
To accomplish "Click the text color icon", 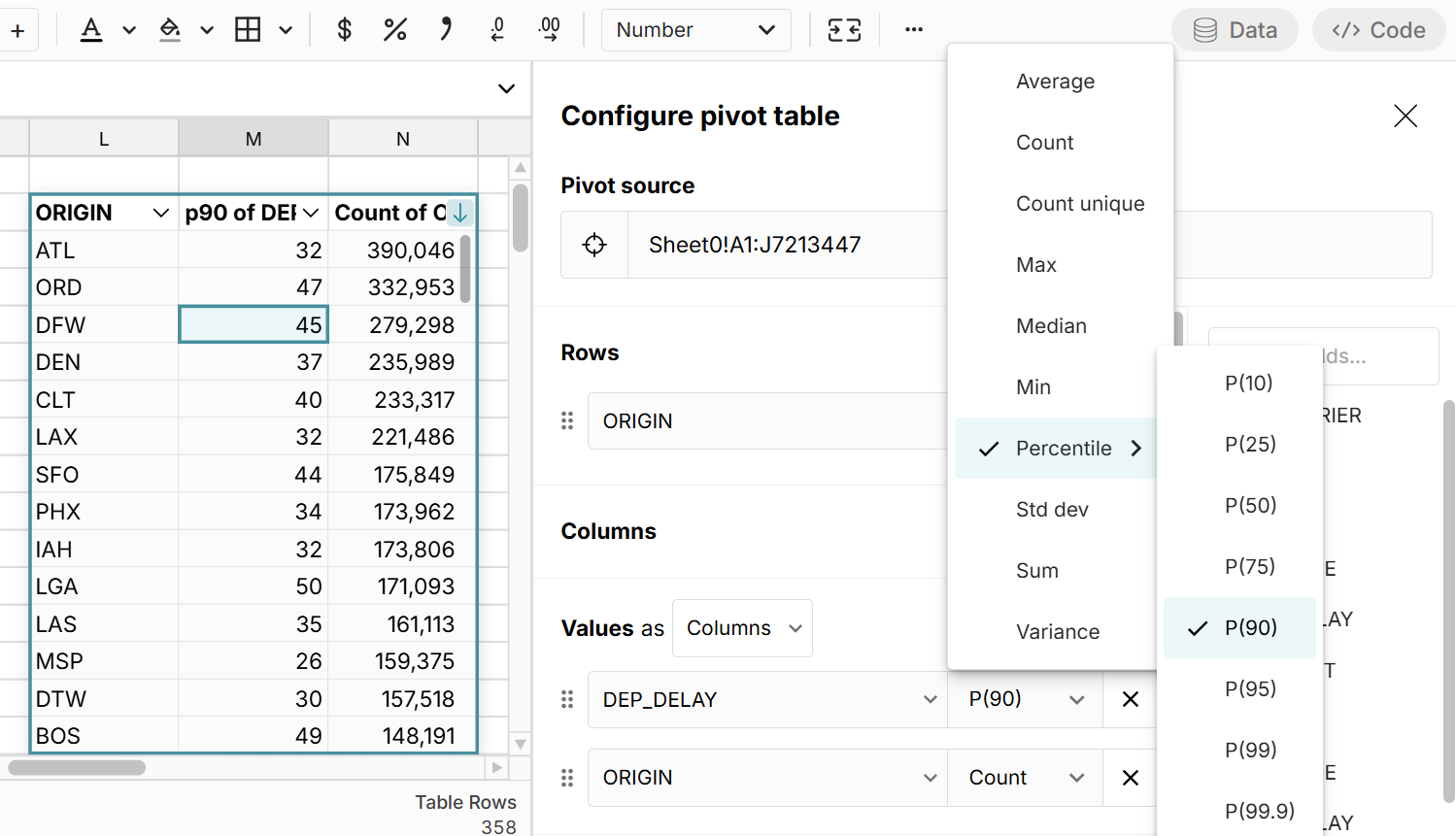I will coord(91,30).
